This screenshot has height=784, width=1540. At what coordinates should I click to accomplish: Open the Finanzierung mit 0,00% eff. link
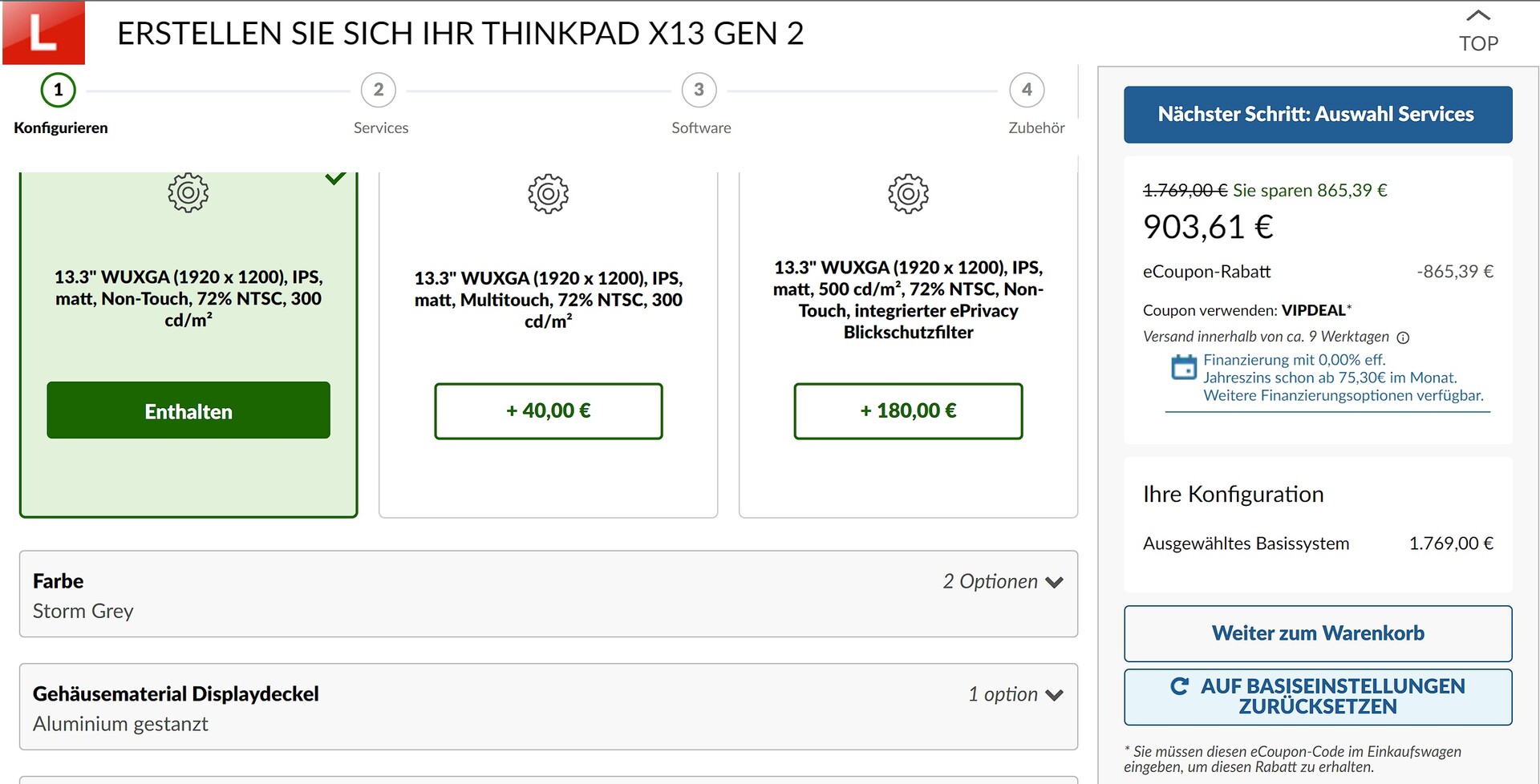pos(1343,378)
